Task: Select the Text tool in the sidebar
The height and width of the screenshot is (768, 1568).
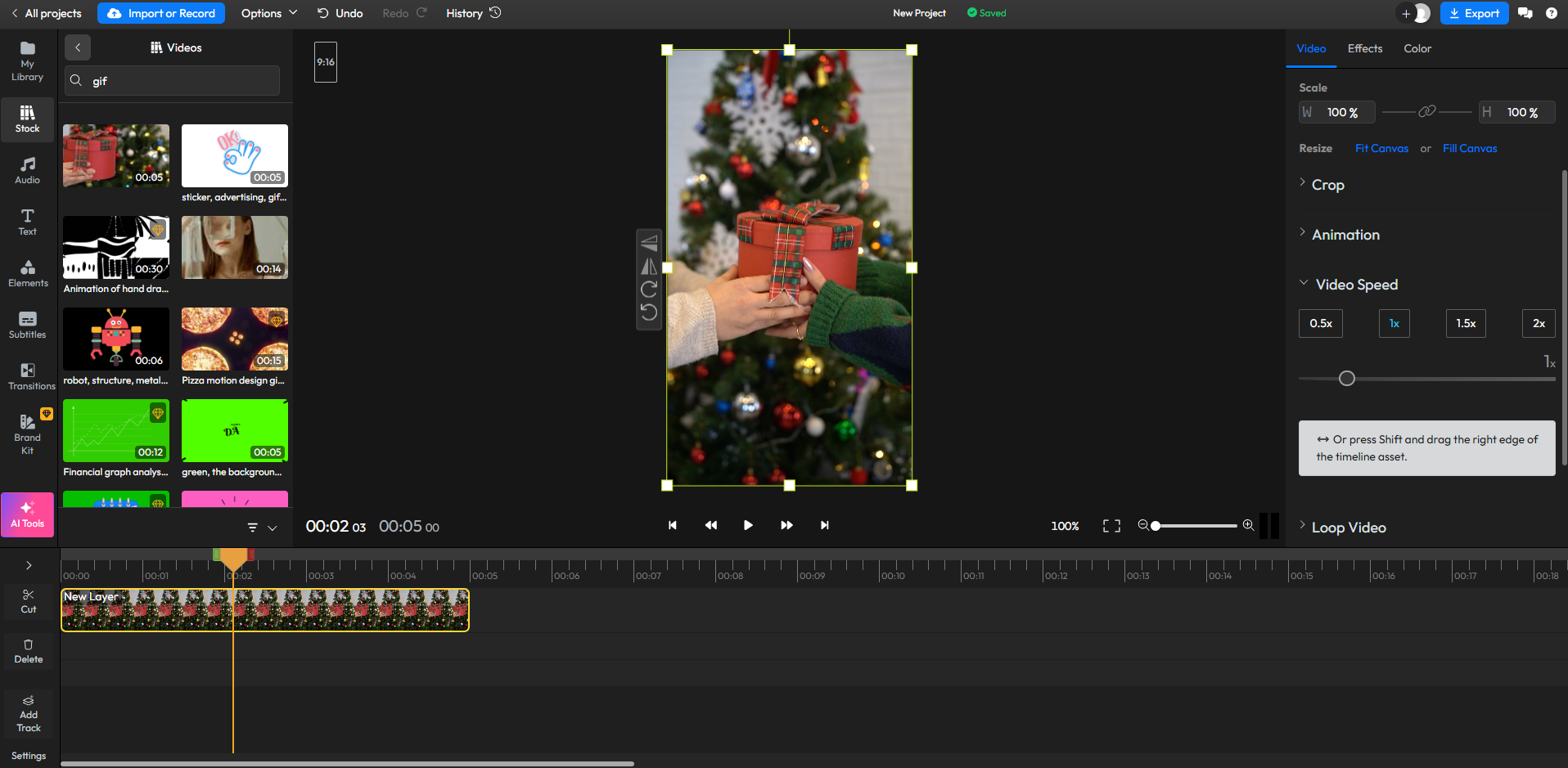Action: pyautogui.click(x=27, y=222)
